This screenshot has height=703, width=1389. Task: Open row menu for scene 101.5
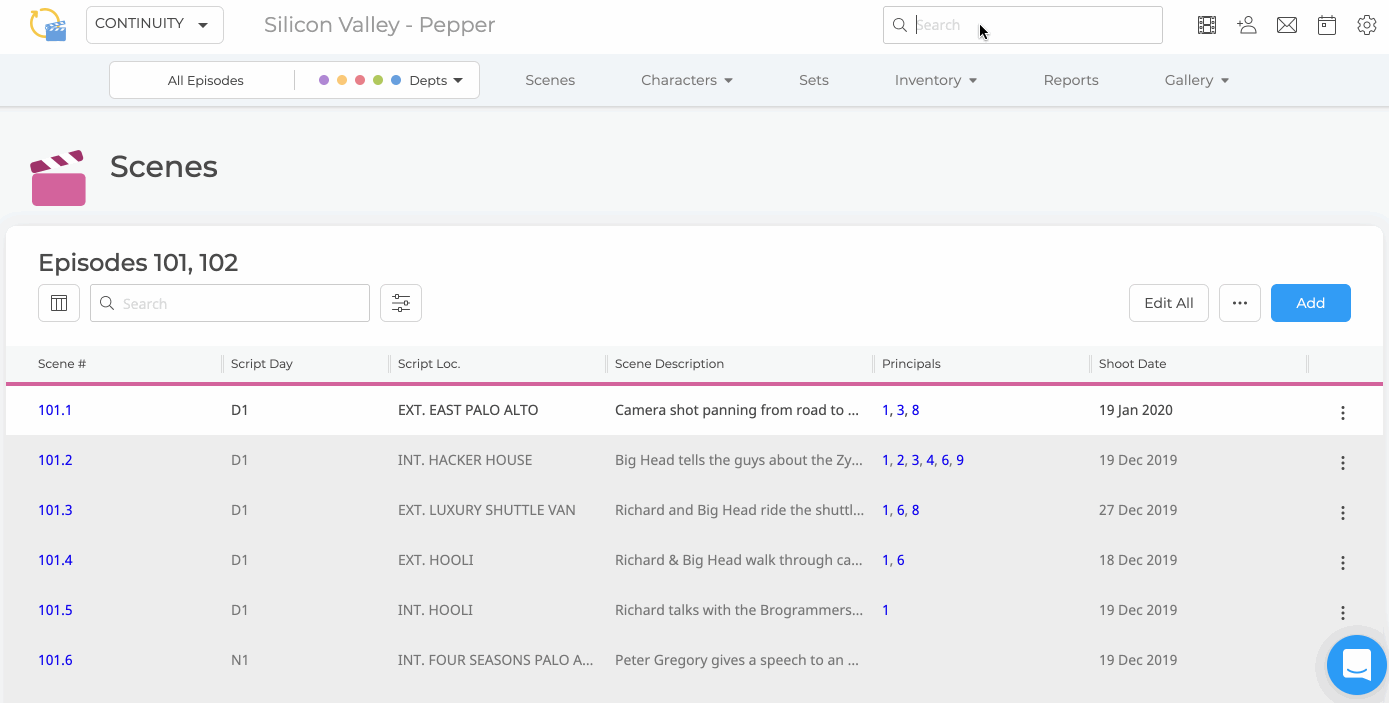[1343, 613]
